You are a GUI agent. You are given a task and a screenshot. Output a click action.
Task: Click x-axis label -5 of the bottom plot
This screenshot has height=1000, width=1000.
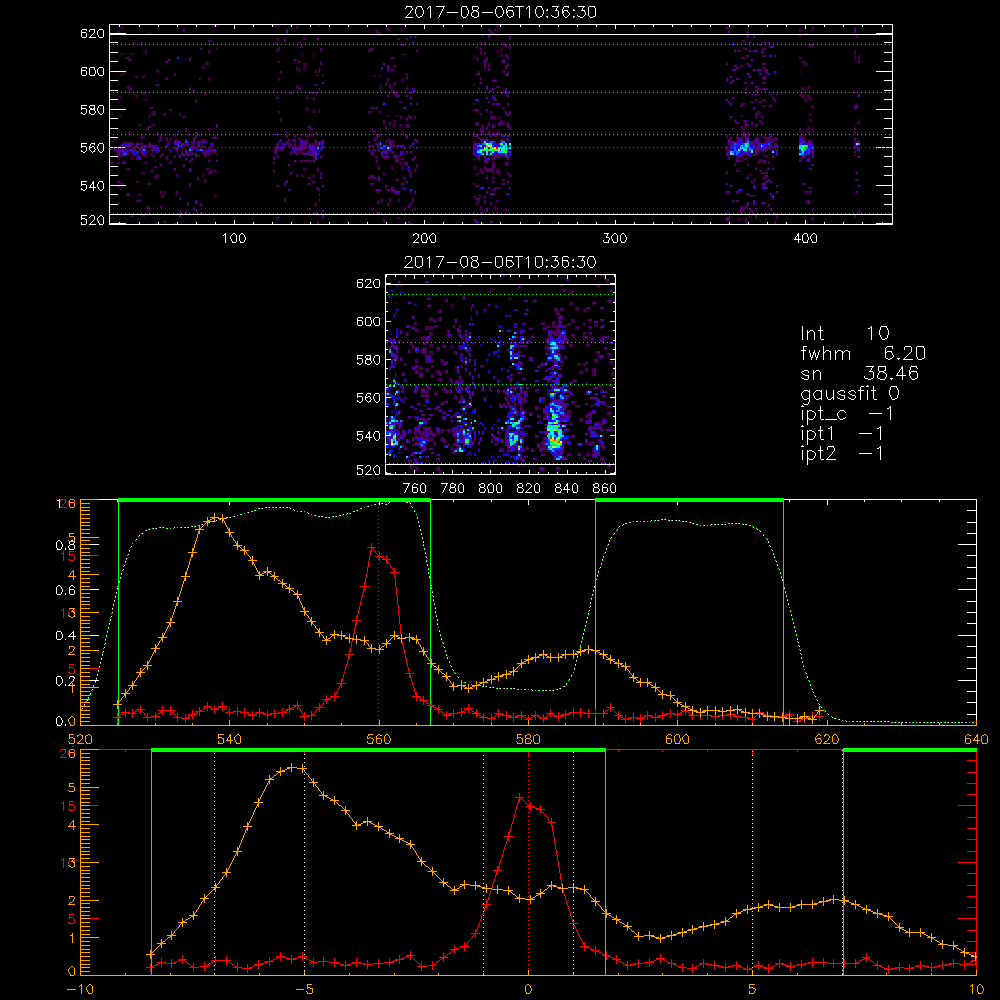pyautogui.click(x=304, y=990)
